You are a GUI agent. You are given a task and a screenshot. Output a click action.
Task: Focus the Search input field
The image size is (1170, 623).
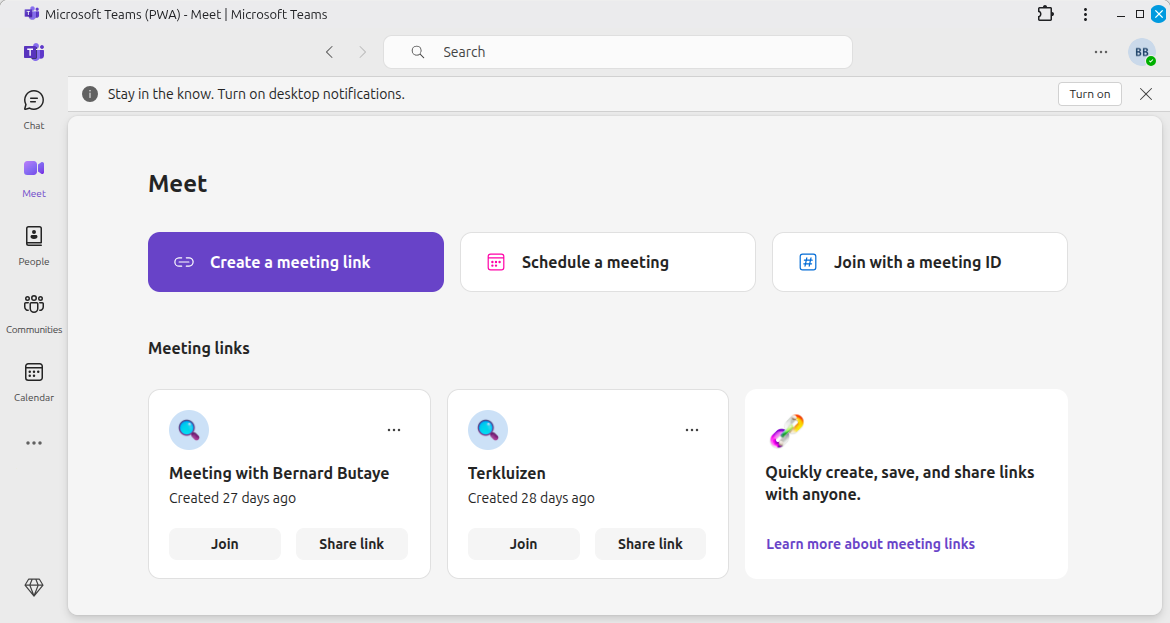coord(618,51)
